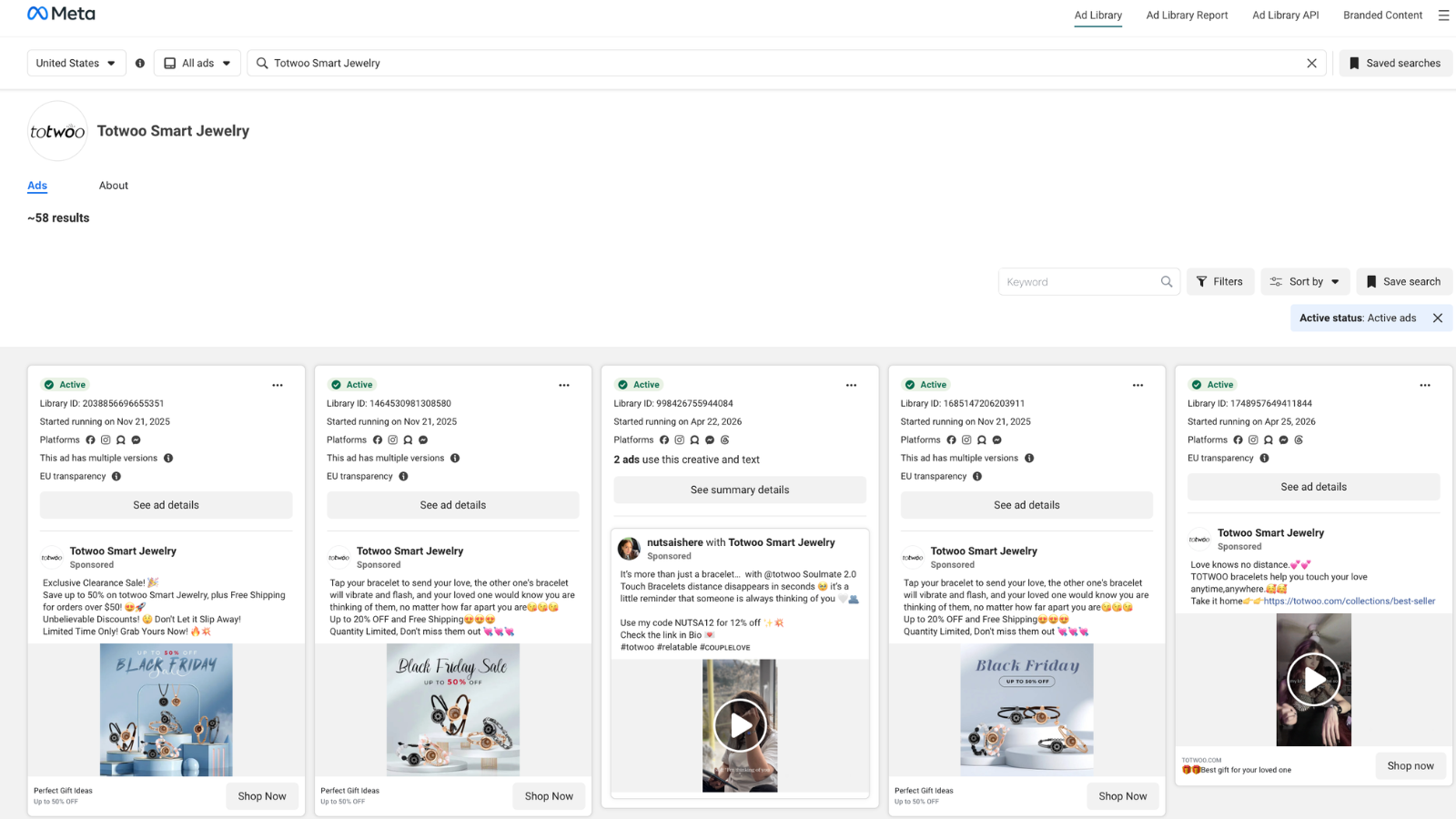
Task: Click EU transparency info icon on ad 2038856696655351
Action: coord(116,477)
